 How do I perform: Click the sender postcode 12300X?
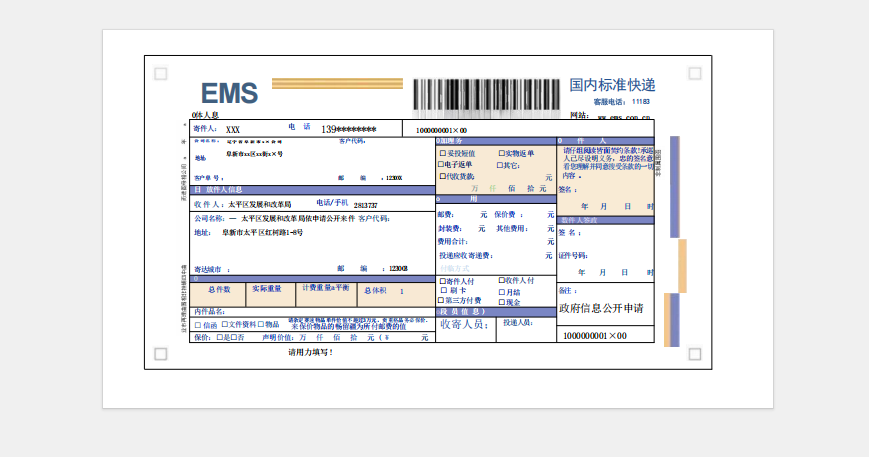[394, 178]
